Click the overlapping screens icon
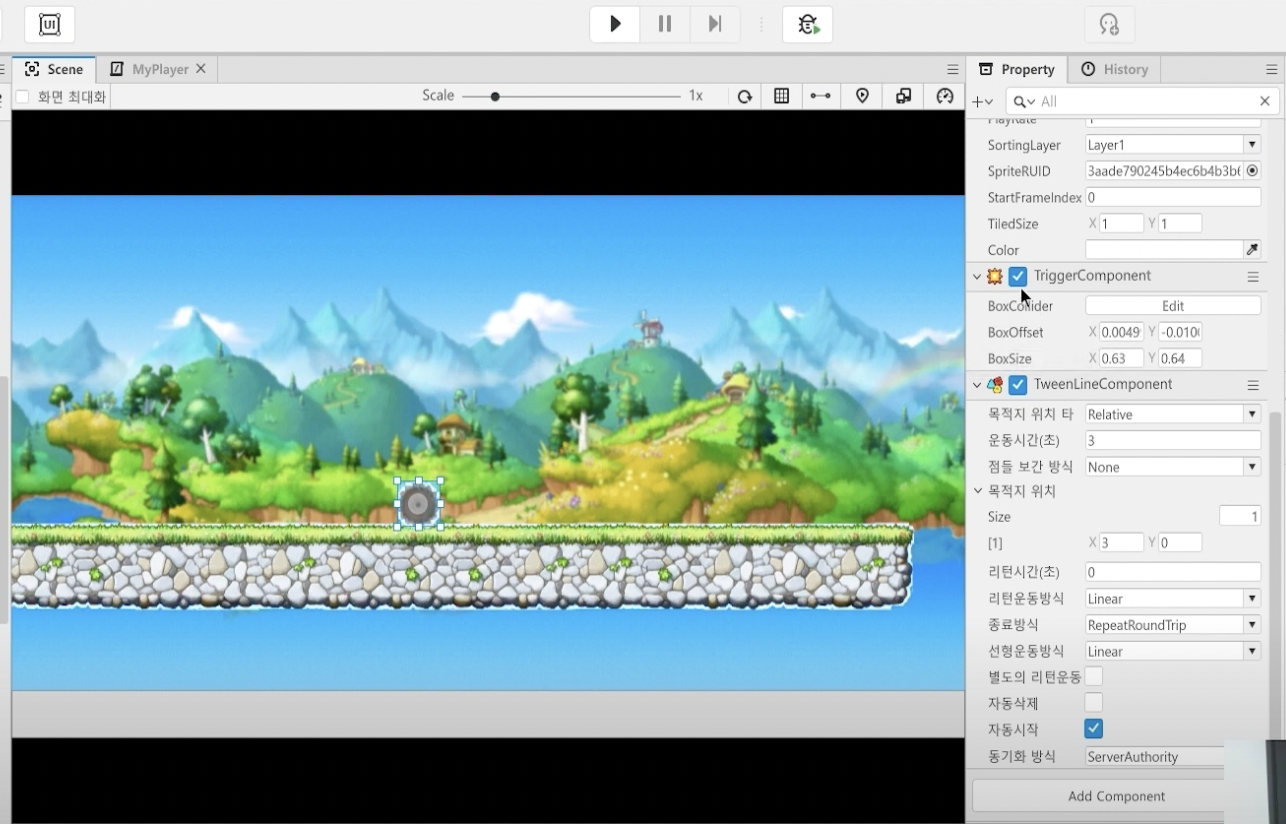This screenshot has width=1286, height=824. pos(903,96)
